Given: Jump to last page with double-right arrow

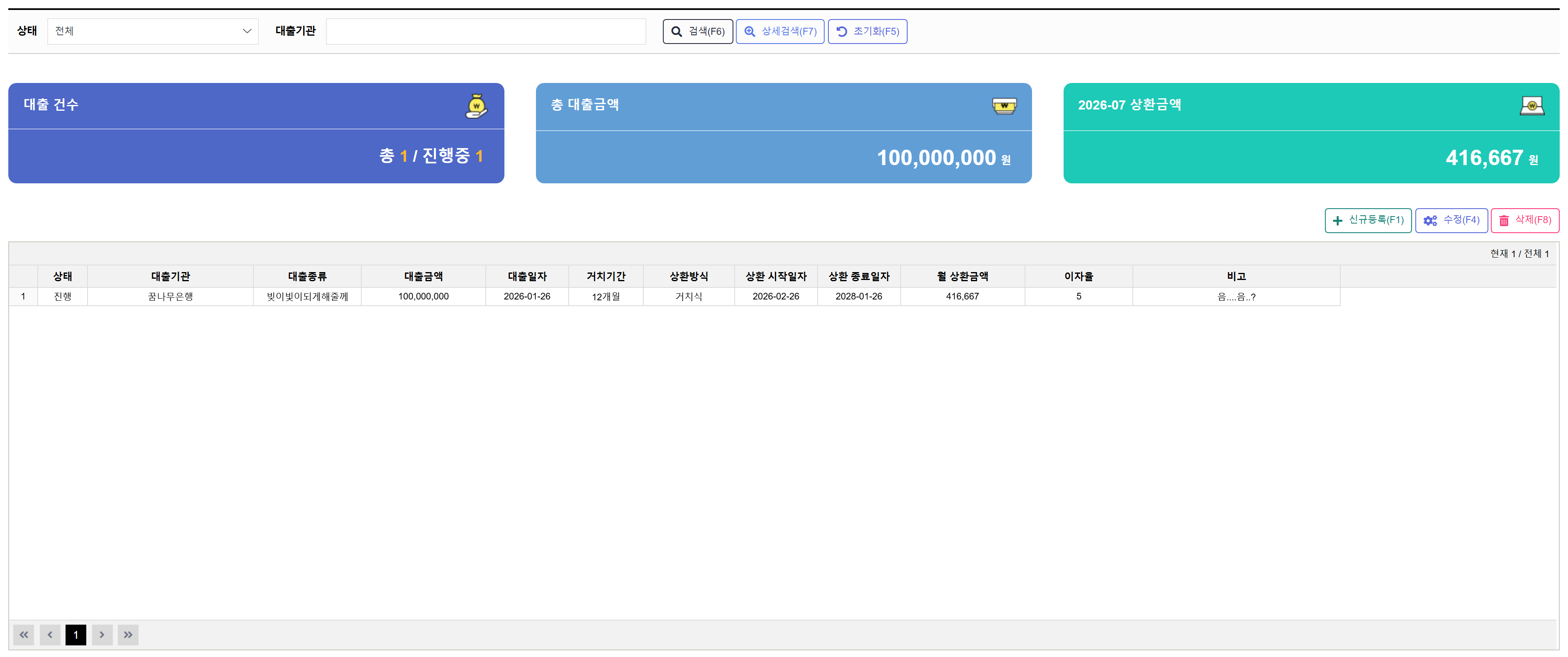Looking at the screenshot, I should click(x=129, y=635).
